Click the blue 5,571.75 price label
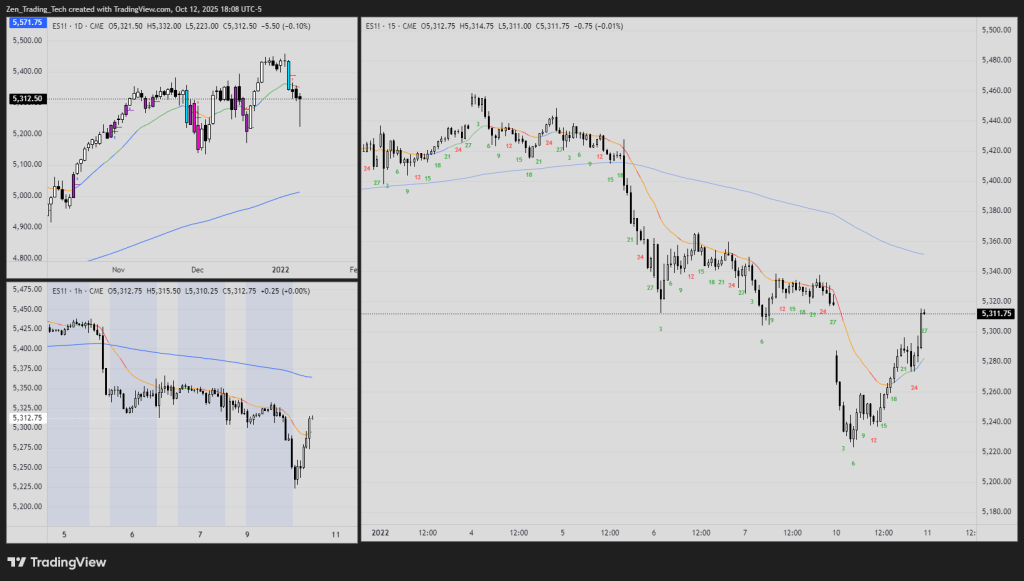1024x581 pixels. click(26, 21)
